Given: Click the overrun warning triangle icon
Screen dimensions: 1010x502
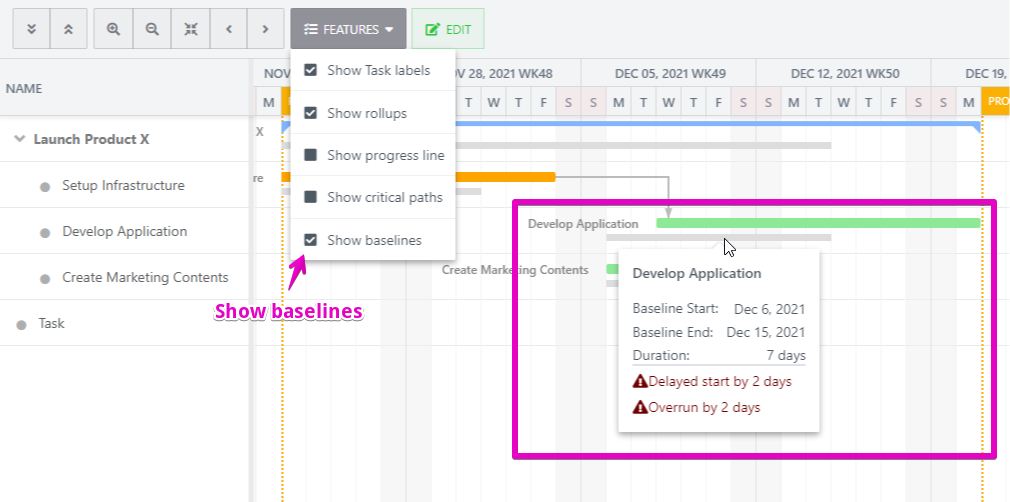Looking at the screenshot, I should pyautogui.click(x=640, y=408).
